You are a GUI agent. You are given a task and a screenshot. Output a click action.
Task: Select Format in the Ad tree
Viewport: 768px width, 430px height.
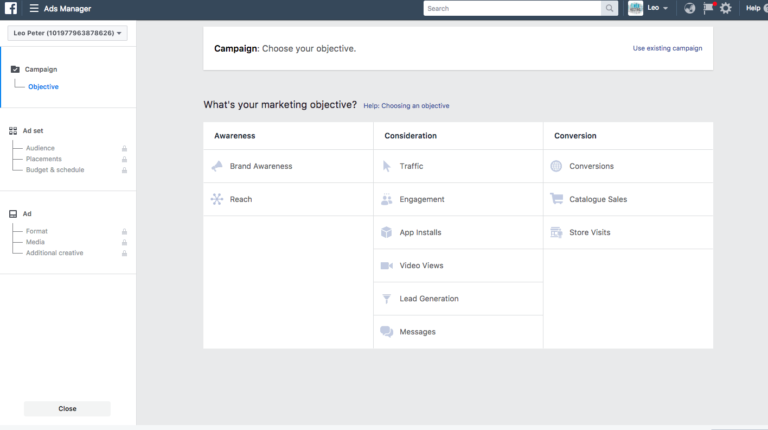(37, 231)
